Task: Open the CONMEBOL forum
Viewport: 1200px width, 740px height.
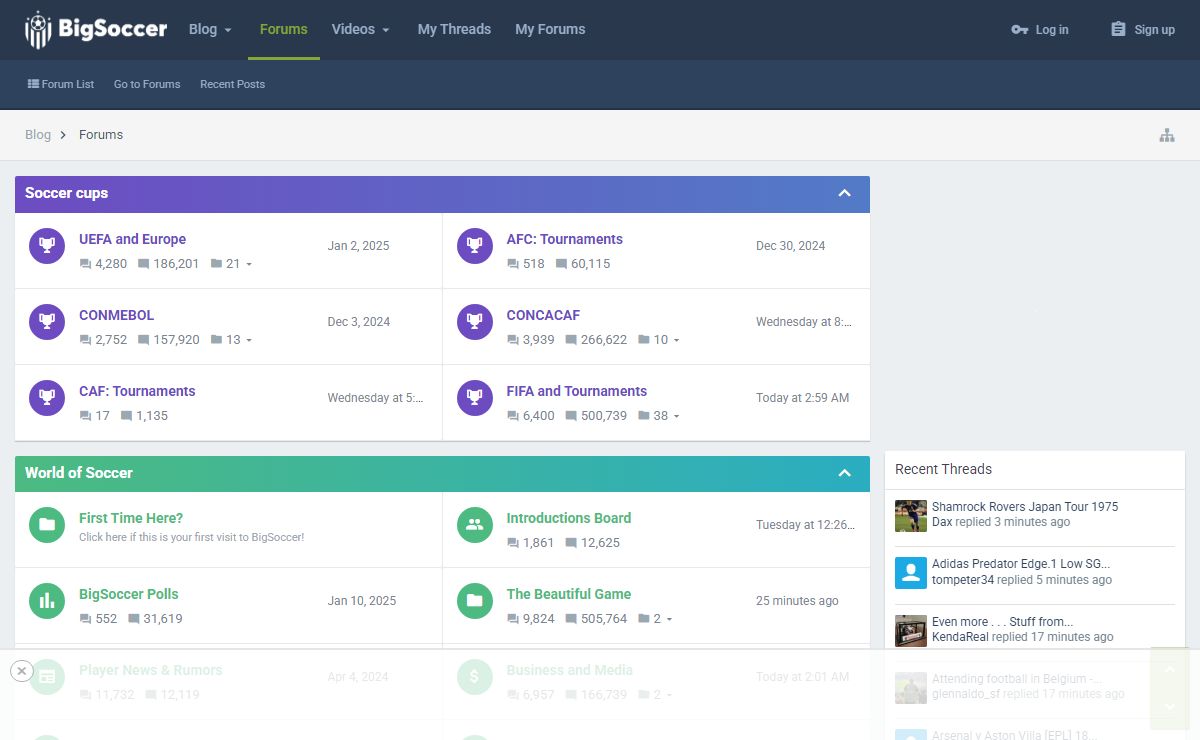Action: (x=116, y=315)
